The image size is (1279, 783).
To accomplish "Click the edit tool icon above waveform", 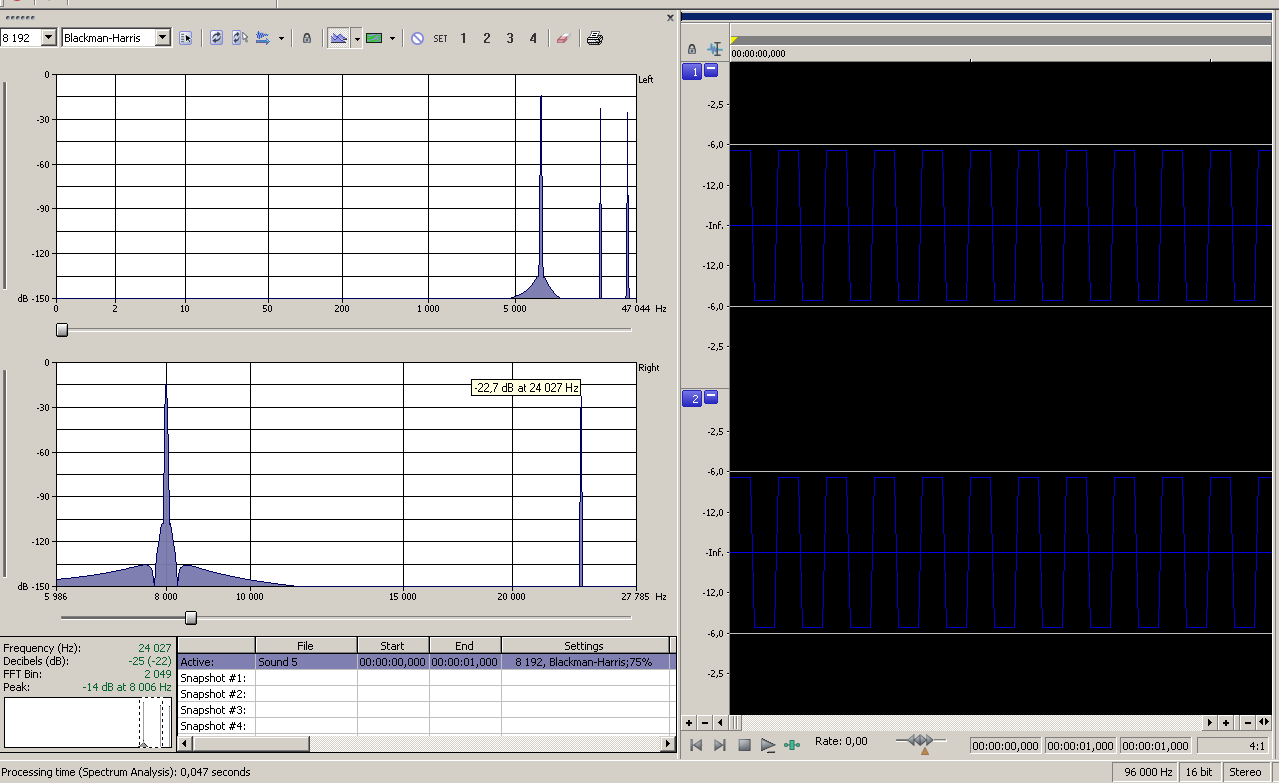I will (715, 48).
